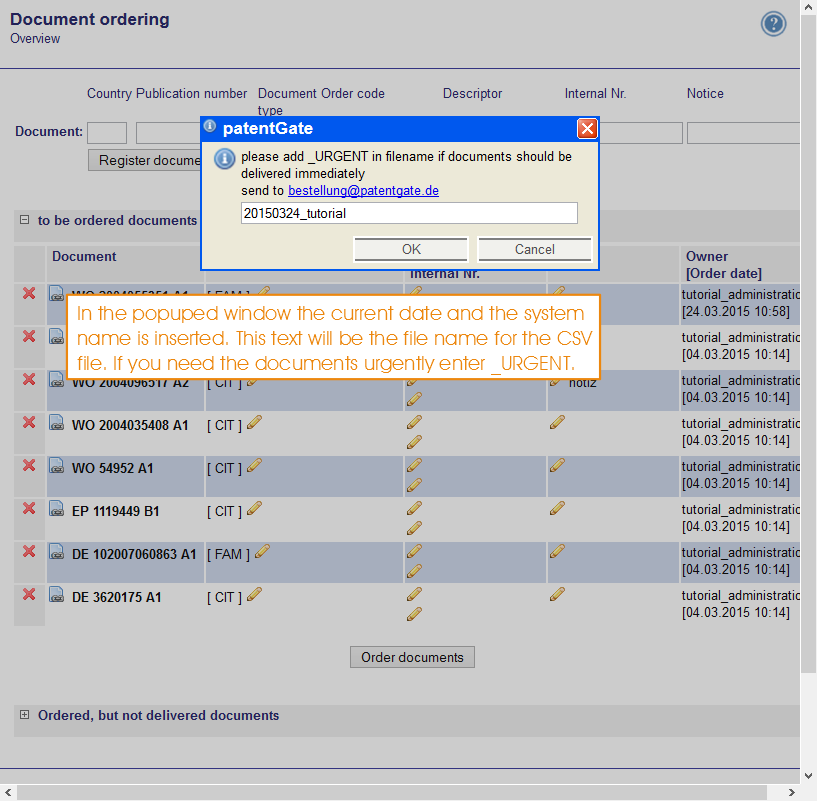The image size is (817, 801).
Task: Edit notice pencil for WO 2004035408 A1
Action: tap(557, 422)
